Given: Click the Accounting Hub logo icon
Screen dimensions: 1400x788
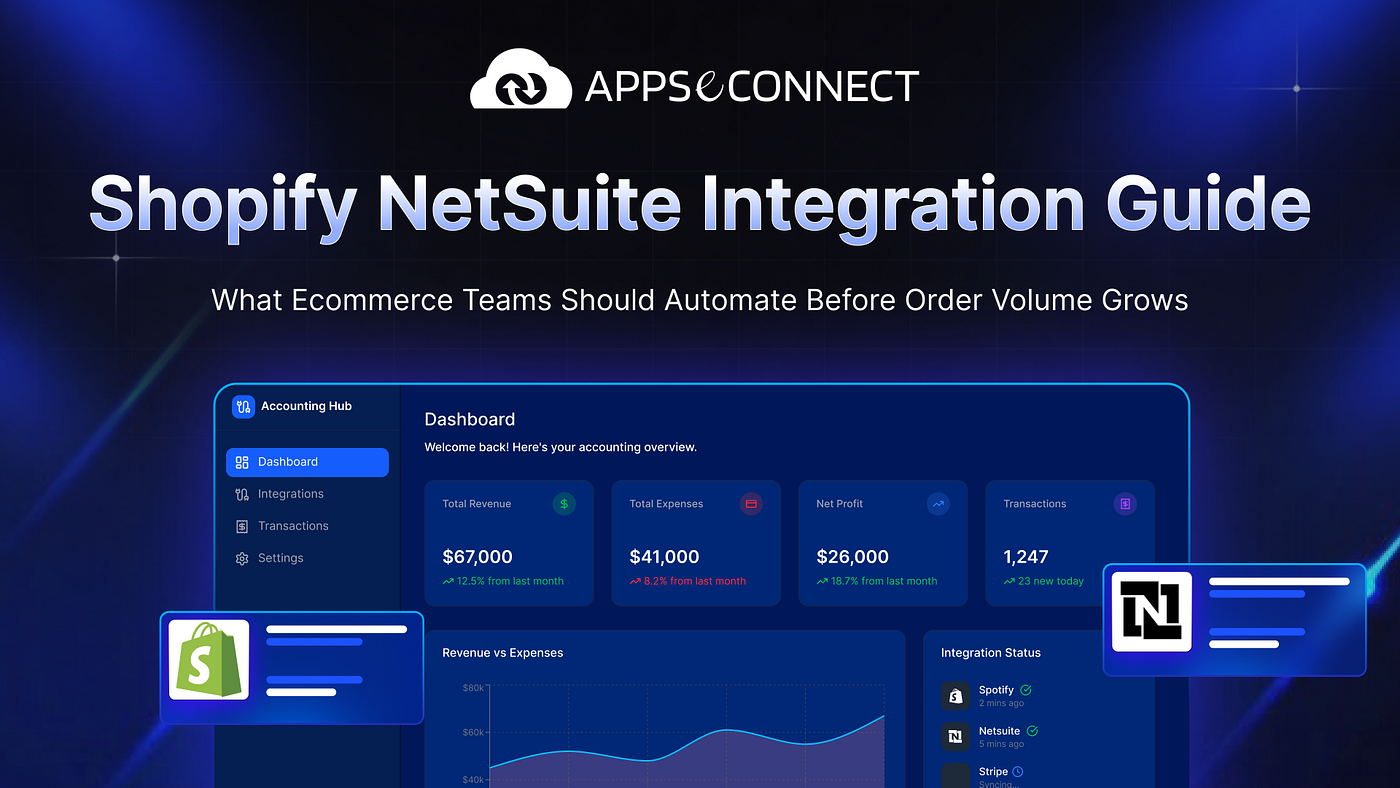Looking at the screenshot, I should [x=243, y=406].
